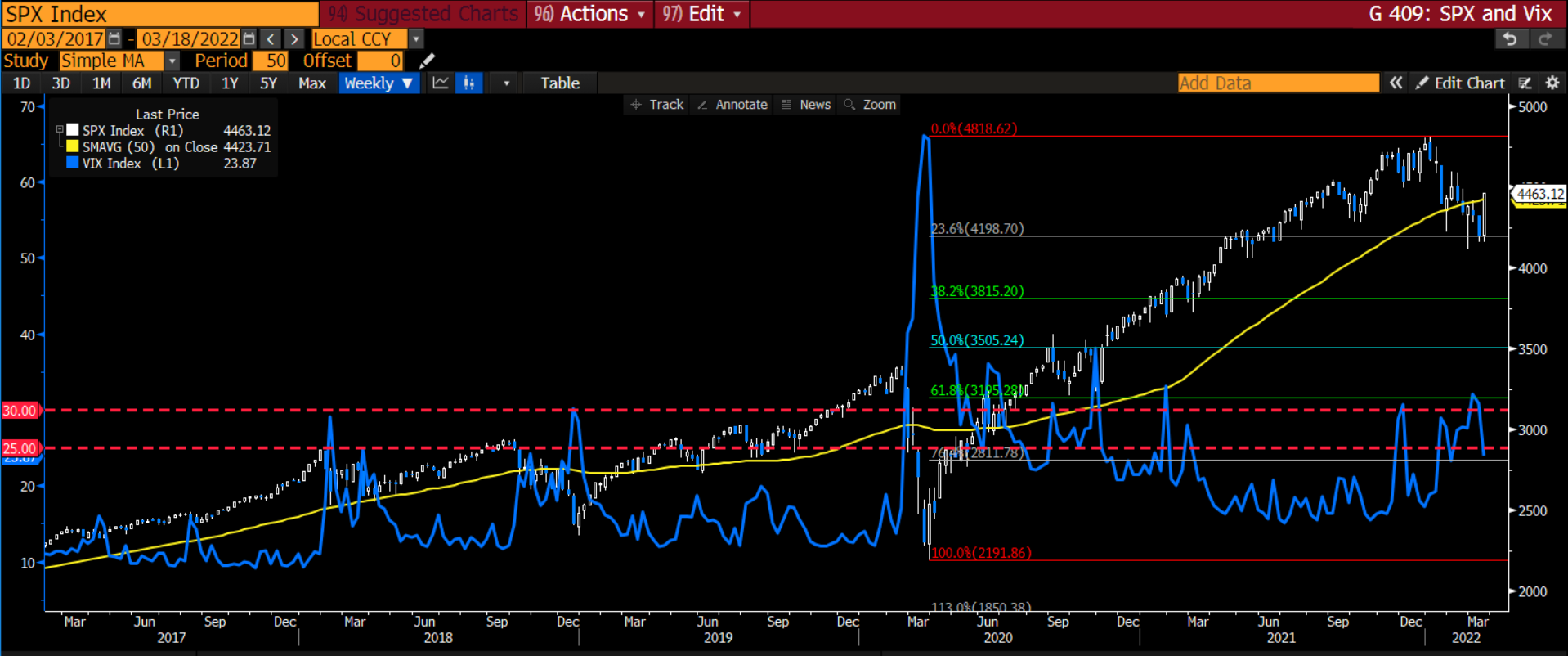Open the annotation edit icon beside Edit Chart
The image size is (1568, 656).
(1525, 83)
